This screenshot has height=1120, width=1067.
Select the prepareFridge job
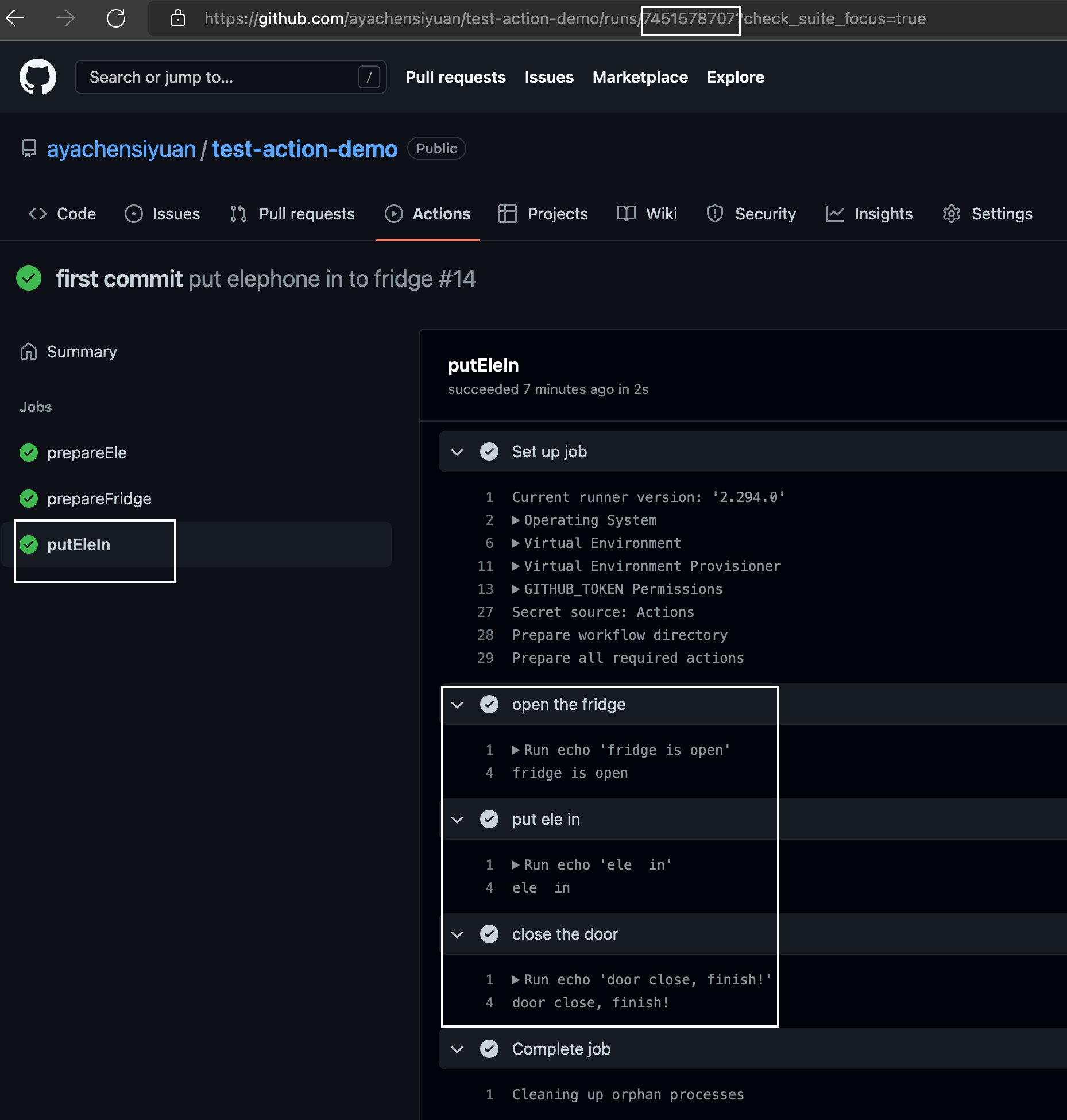(99, 499)
